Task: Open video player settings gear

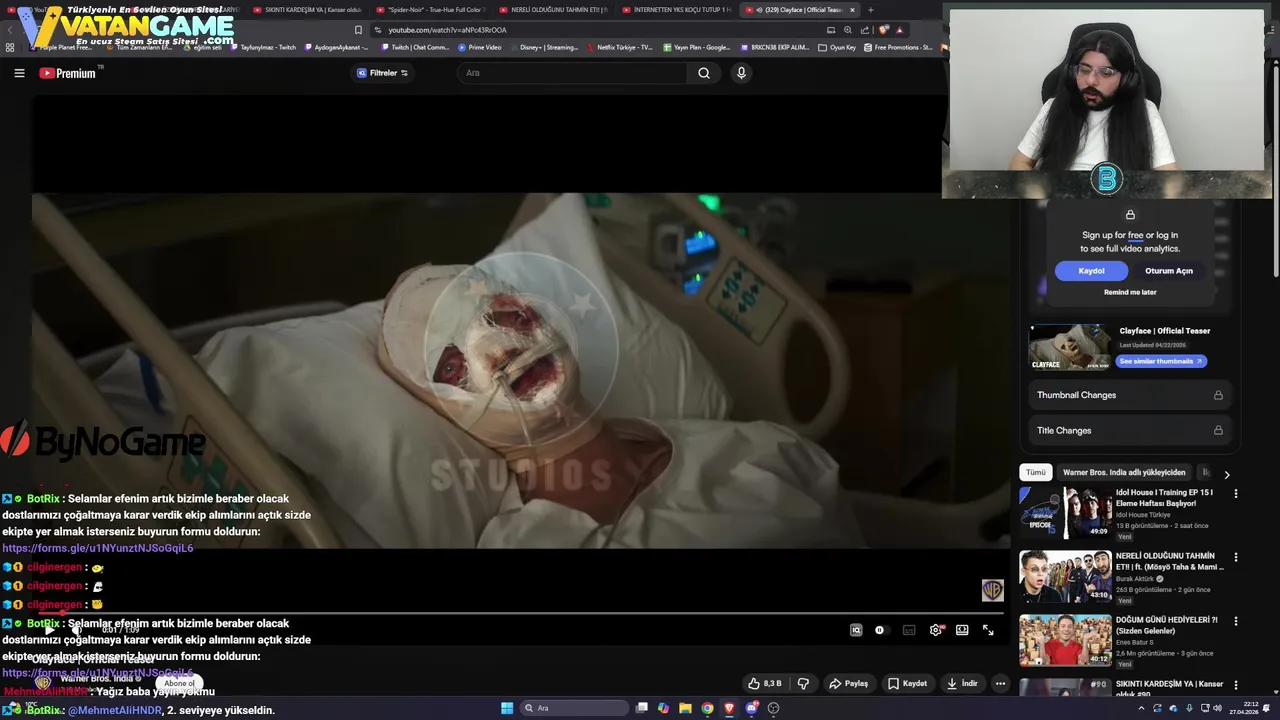Action: click(x=936, y=630)
